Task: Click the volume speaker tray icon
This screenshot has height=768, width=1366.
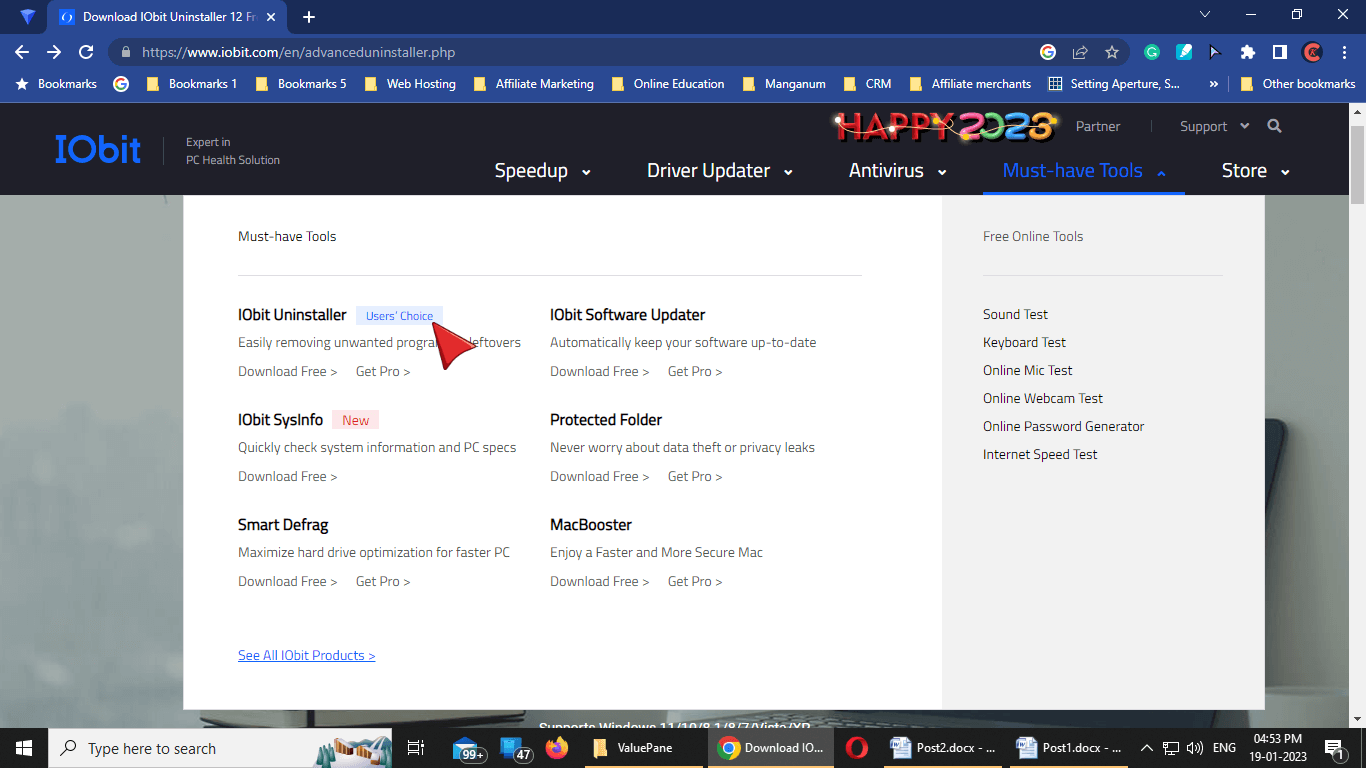Action: pyautogui.click(x=1194, y=748)
